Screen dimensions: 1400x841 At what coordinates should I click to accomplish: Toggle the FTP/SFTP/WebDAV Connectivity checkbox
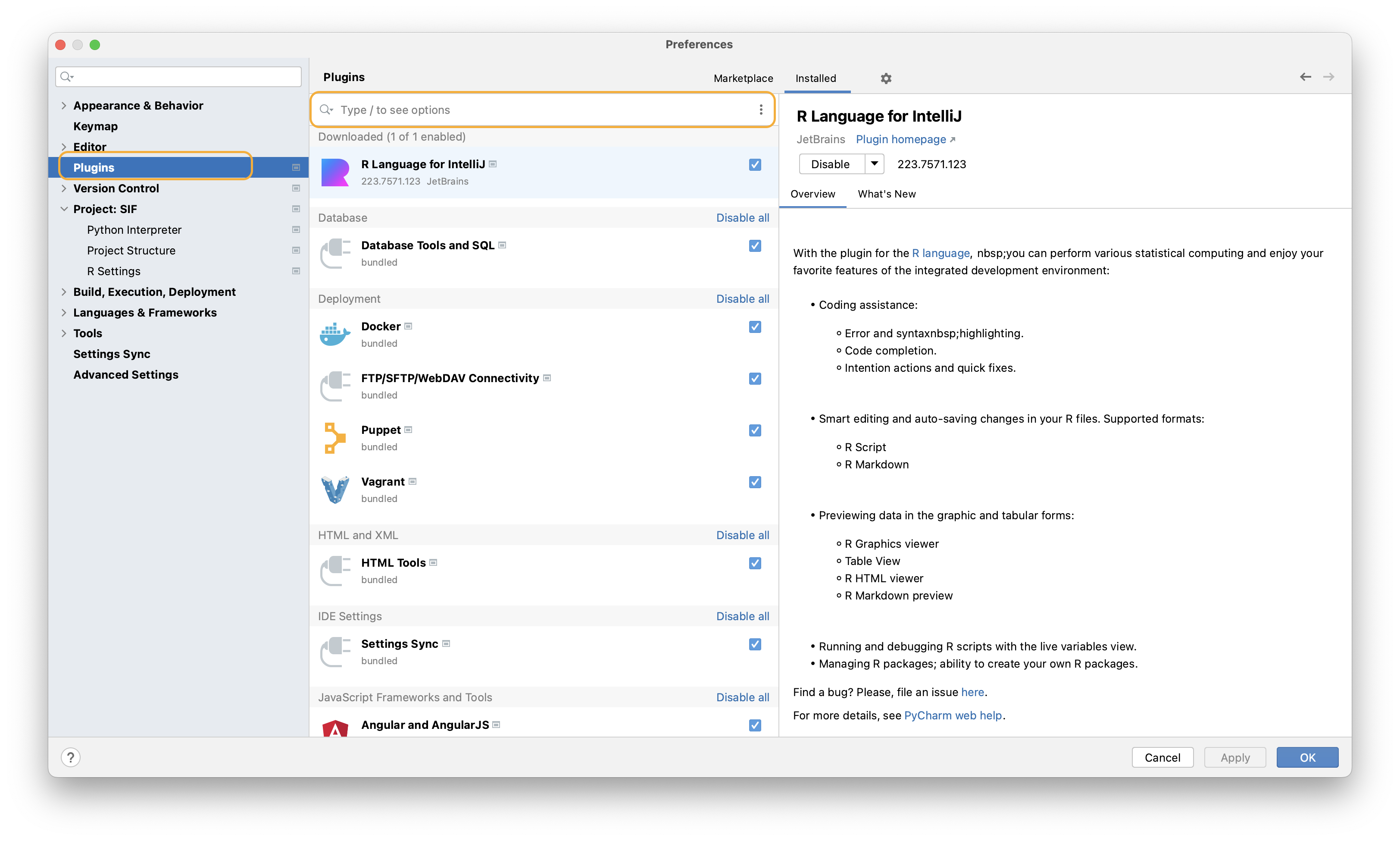[x=754, y=378]
